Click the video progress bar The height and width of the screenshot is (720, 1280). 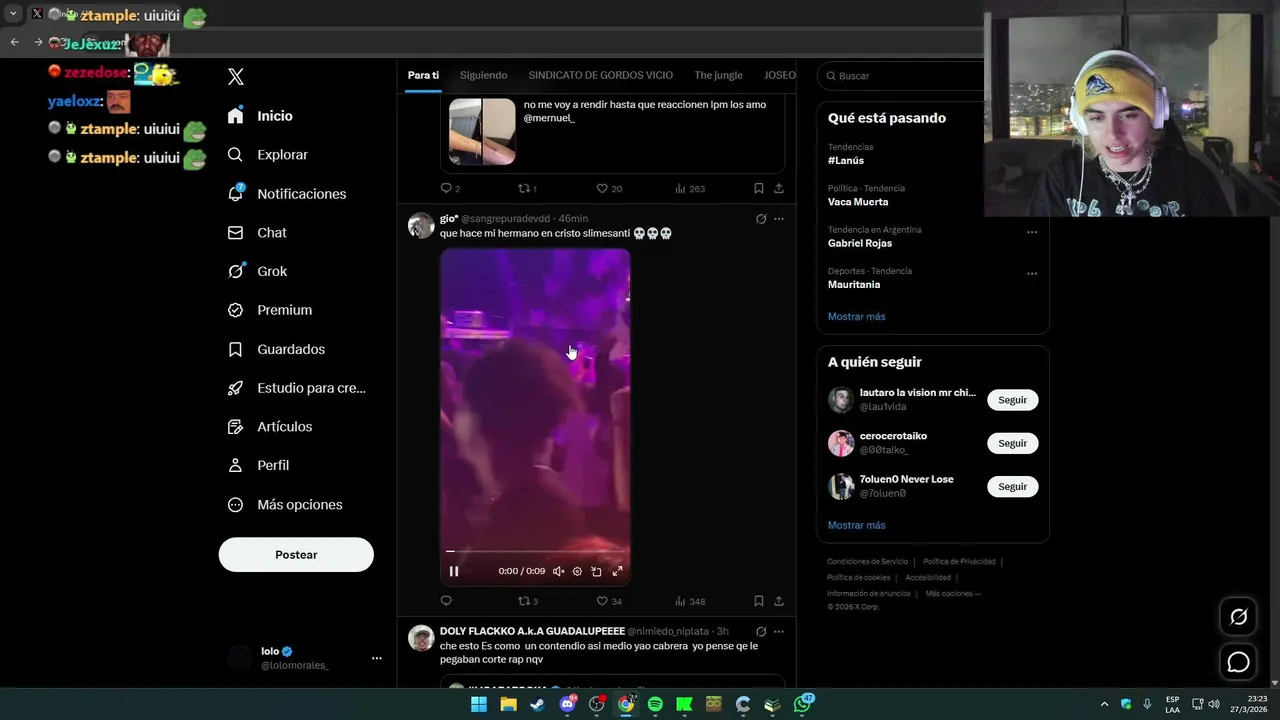[x=535, y=551]
